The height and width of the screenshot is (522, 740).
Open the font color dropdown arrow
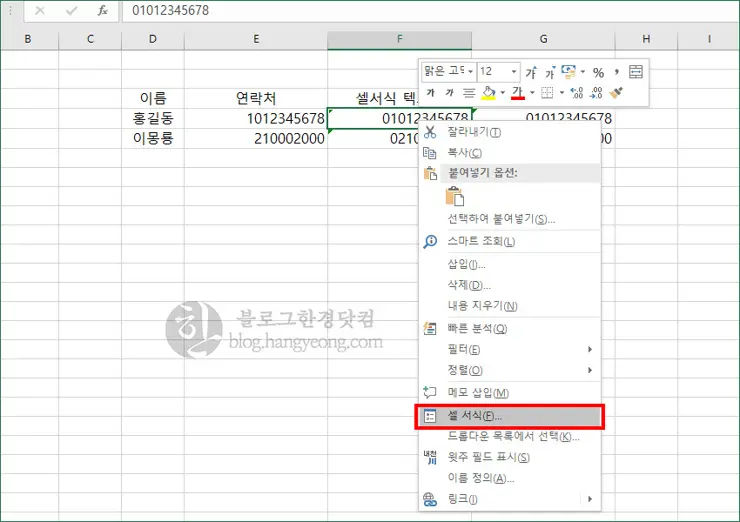point(532,93)
